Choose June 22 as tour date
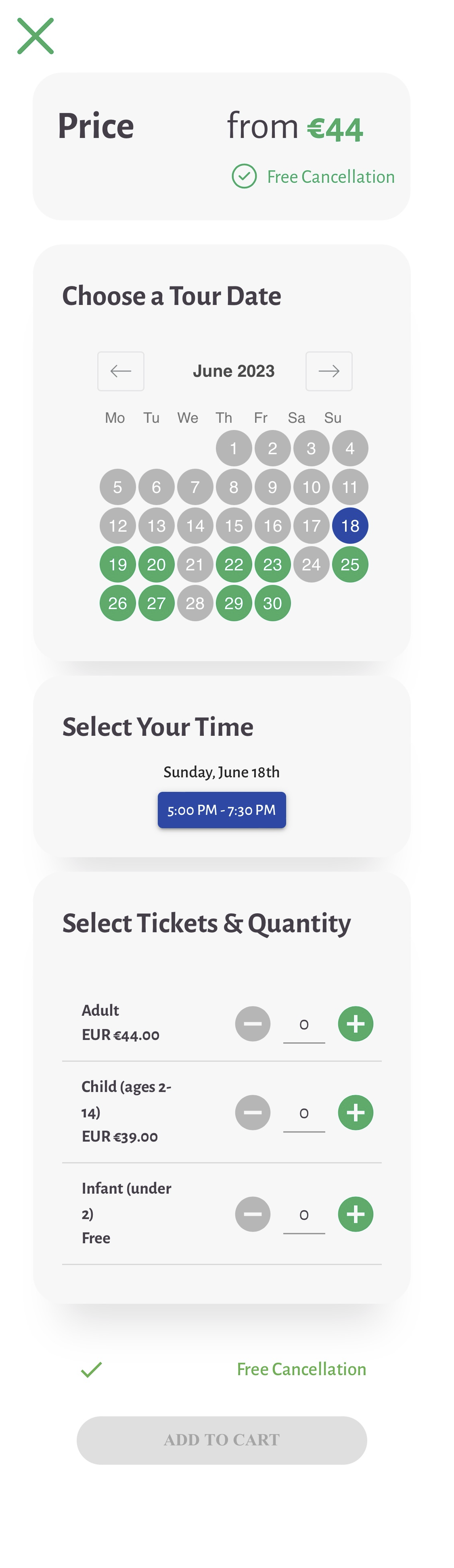The width and height of the screenshot is (454, 1568). 234,564
